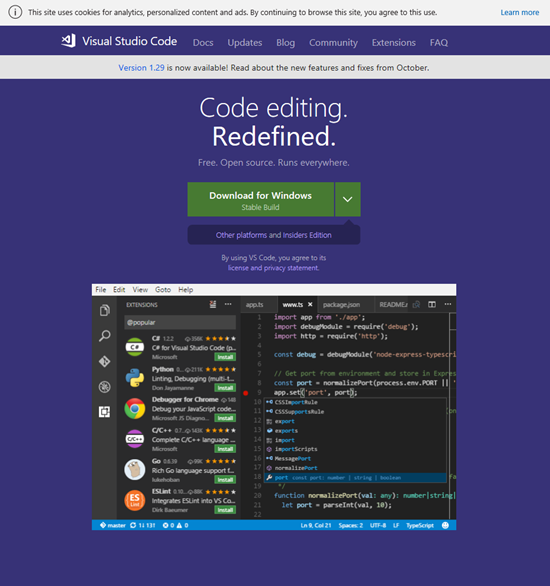550x586 pixels.
Task: Switch to the app.ts tab
Action: point(254,305)
